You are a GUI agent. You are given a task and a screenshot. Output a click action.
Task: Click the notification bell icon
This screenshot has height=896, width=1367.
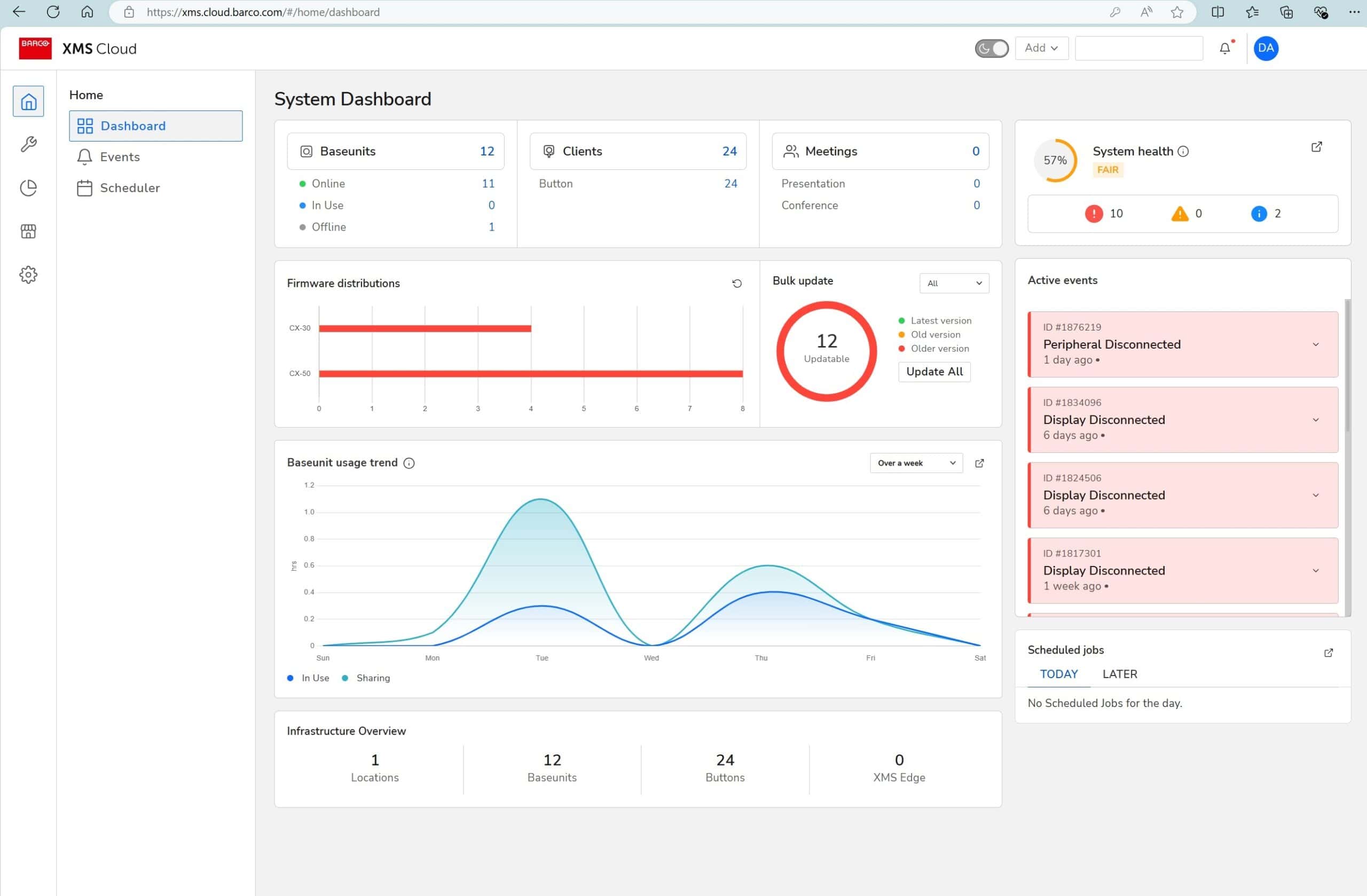[1224, 48]
